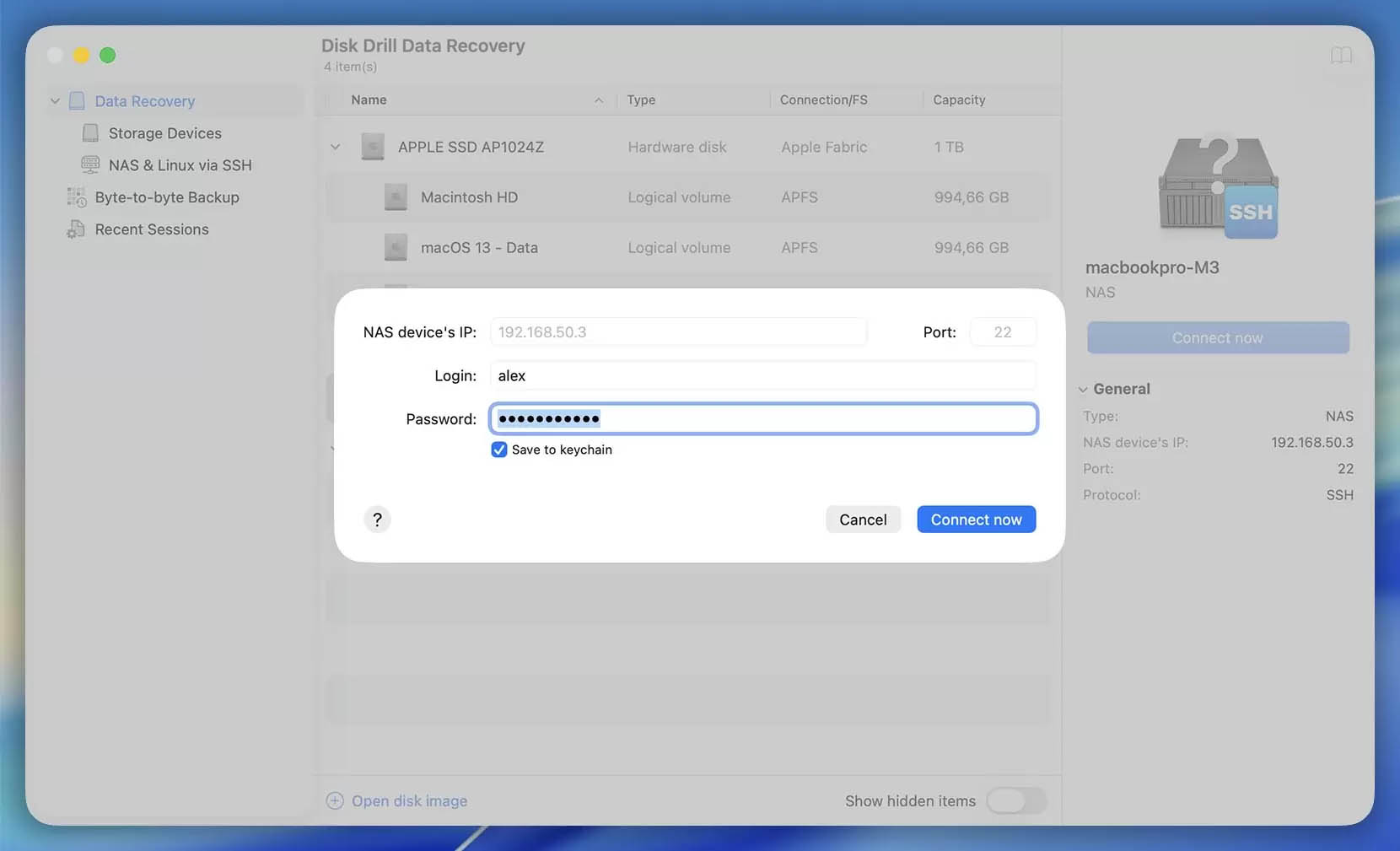Click the Protocol SSH value in General
Image resolution: width=1400 pixels, height=851 pixels.
pyautogui.click(x=1339, y=495)
